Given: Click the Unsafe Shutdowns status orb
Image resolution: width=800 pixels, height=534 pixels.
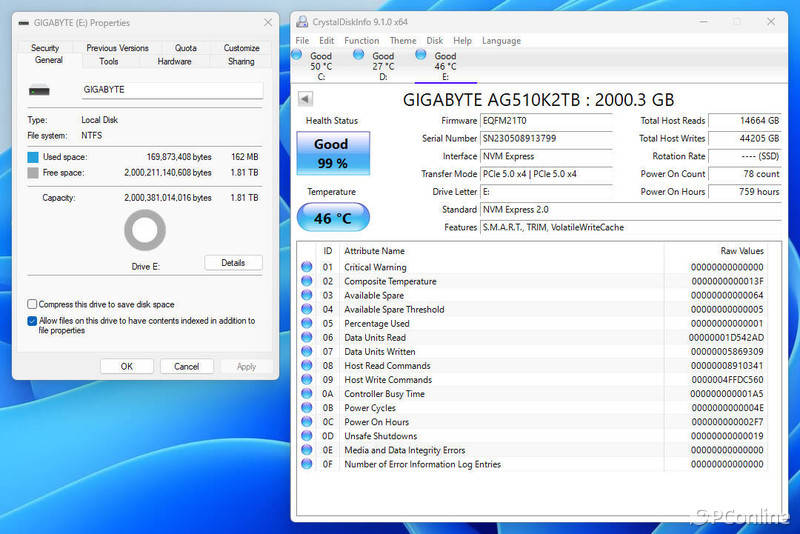Looking at the screenshot, I should [x=307, y=436].
